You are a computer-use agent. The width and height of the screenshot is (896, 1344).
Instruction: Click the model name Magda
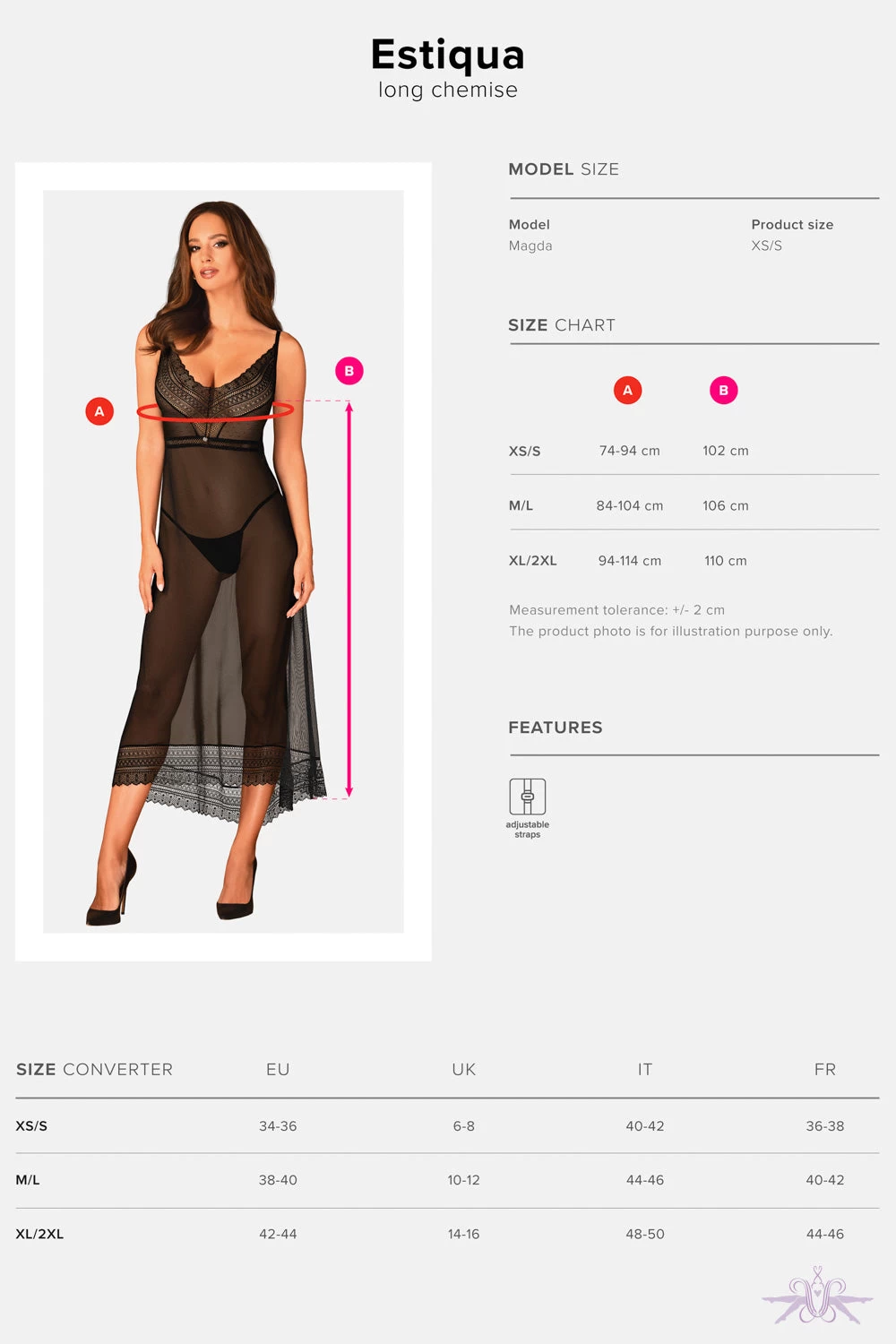(x=530, y=246)
